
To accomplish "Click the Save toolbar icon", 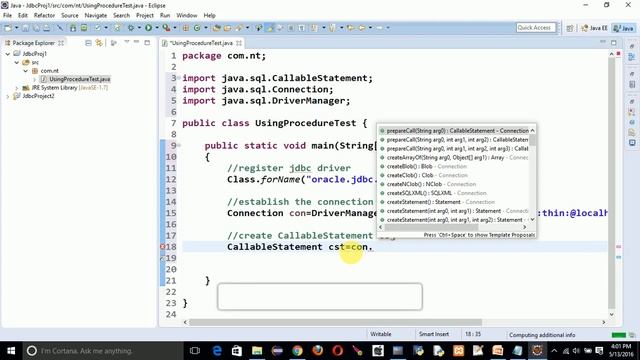I will [25, 28].
